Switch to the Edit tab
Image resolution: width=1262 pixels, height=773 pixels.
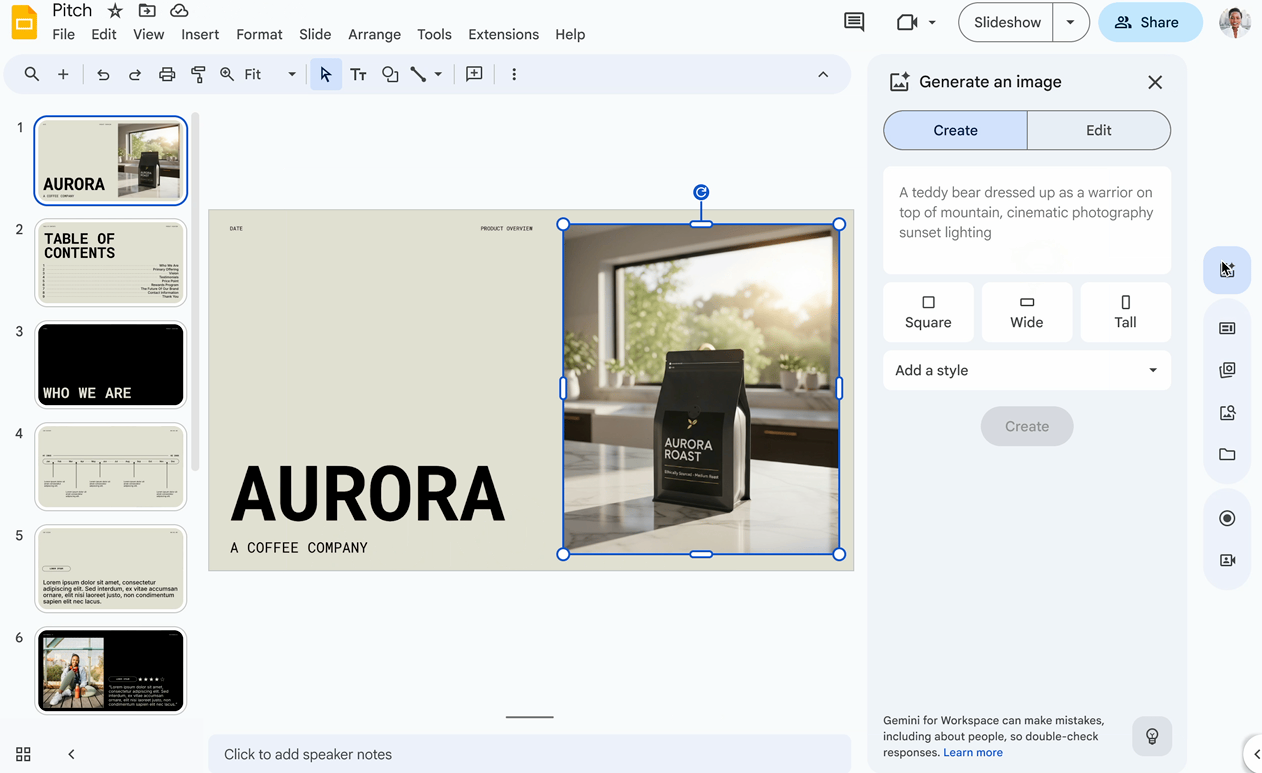pos(1098,130)
